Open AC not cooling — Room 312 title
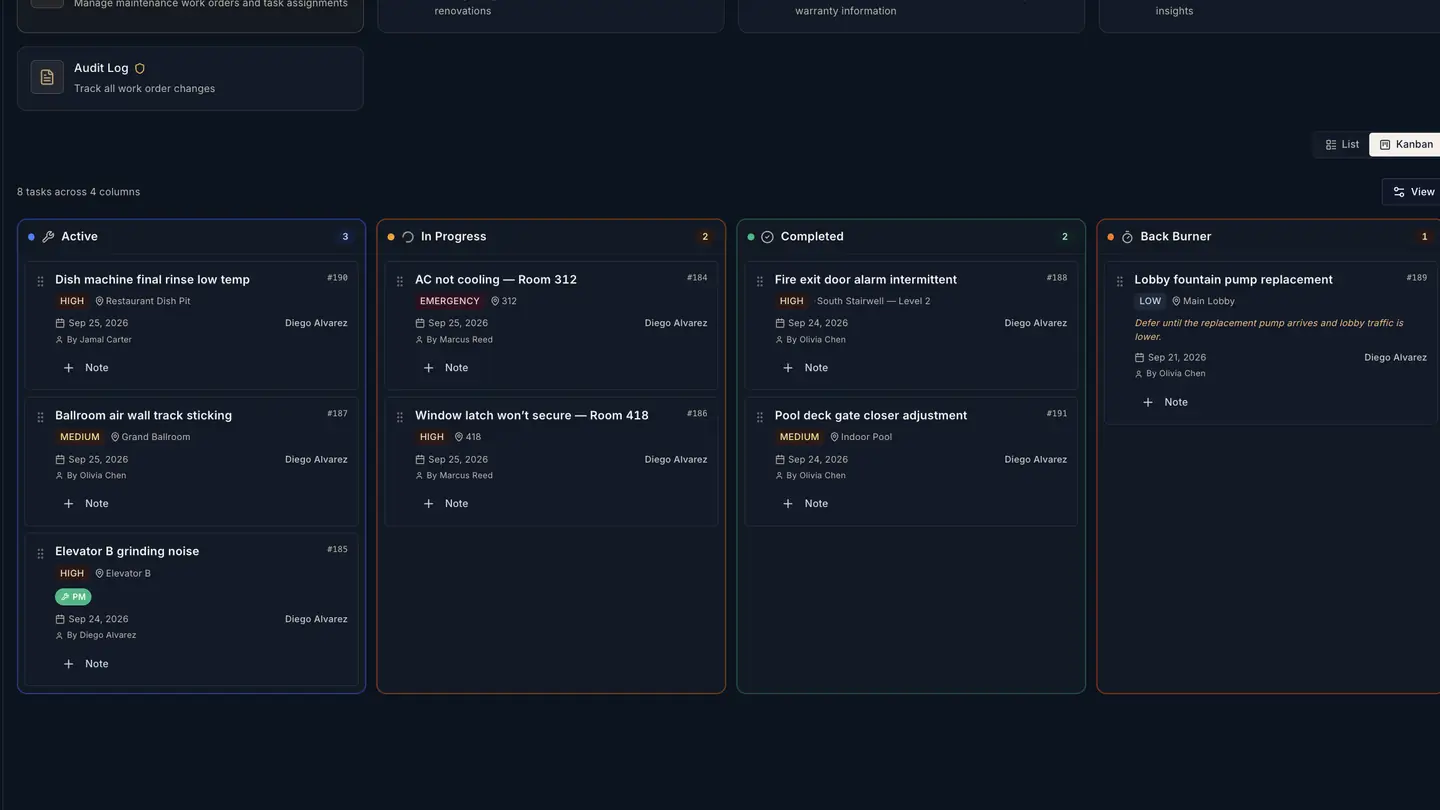 496,280
